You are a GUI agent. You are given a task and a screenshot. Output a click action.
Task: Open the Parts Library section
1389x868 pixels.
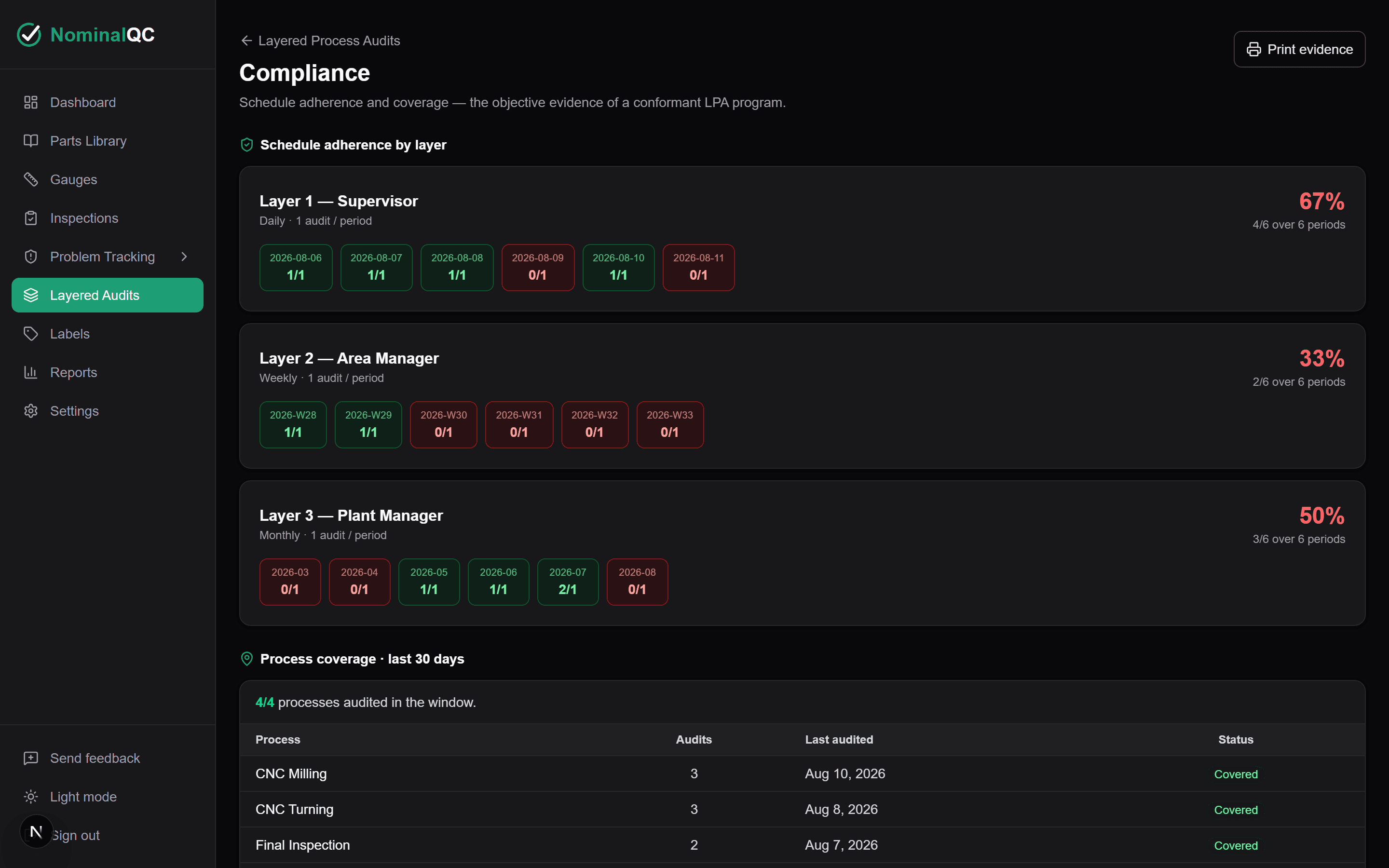[108, 141]
